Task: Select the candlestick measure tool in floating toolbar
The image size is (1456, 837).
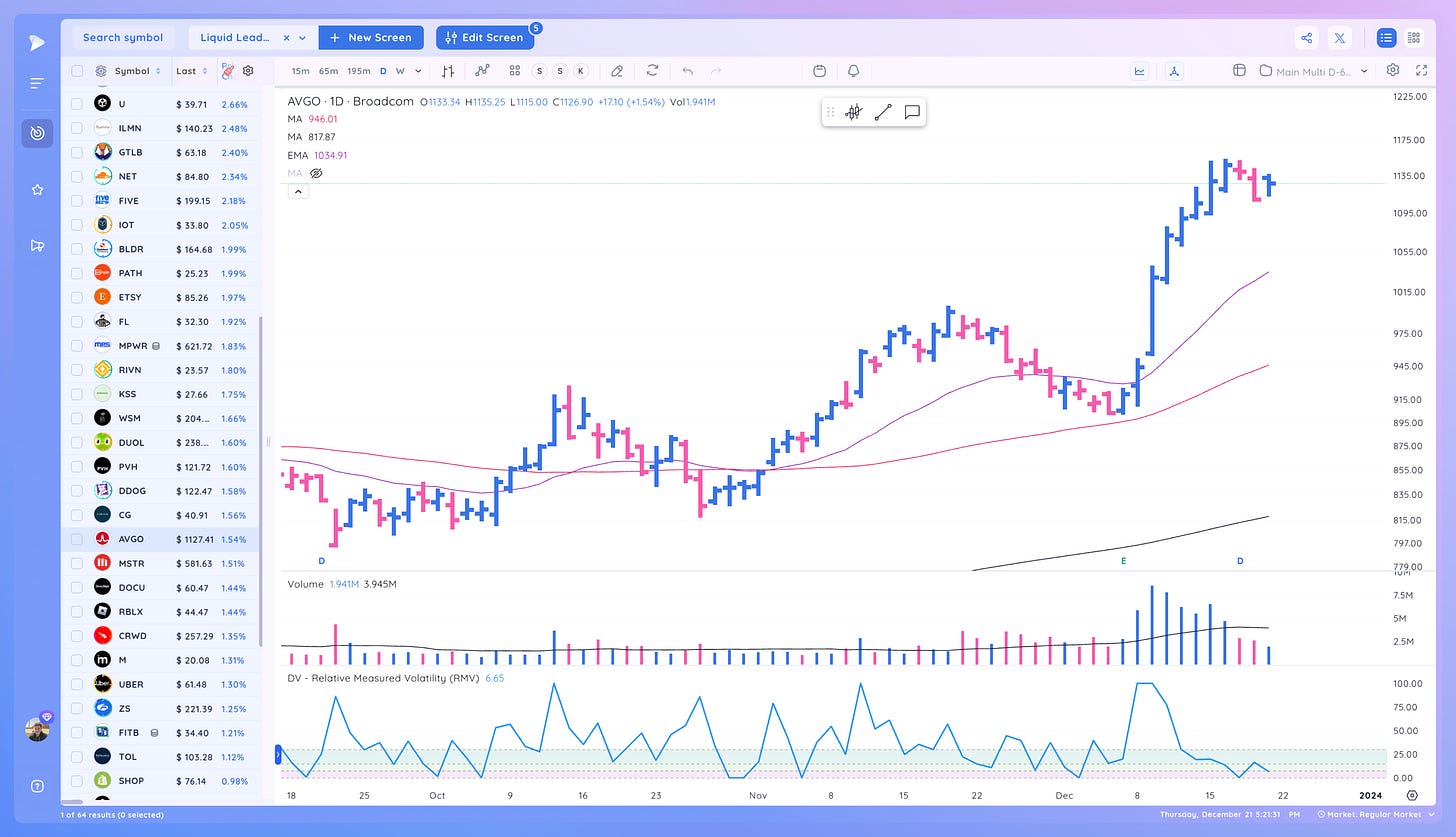Action: [x=853, y=112]
